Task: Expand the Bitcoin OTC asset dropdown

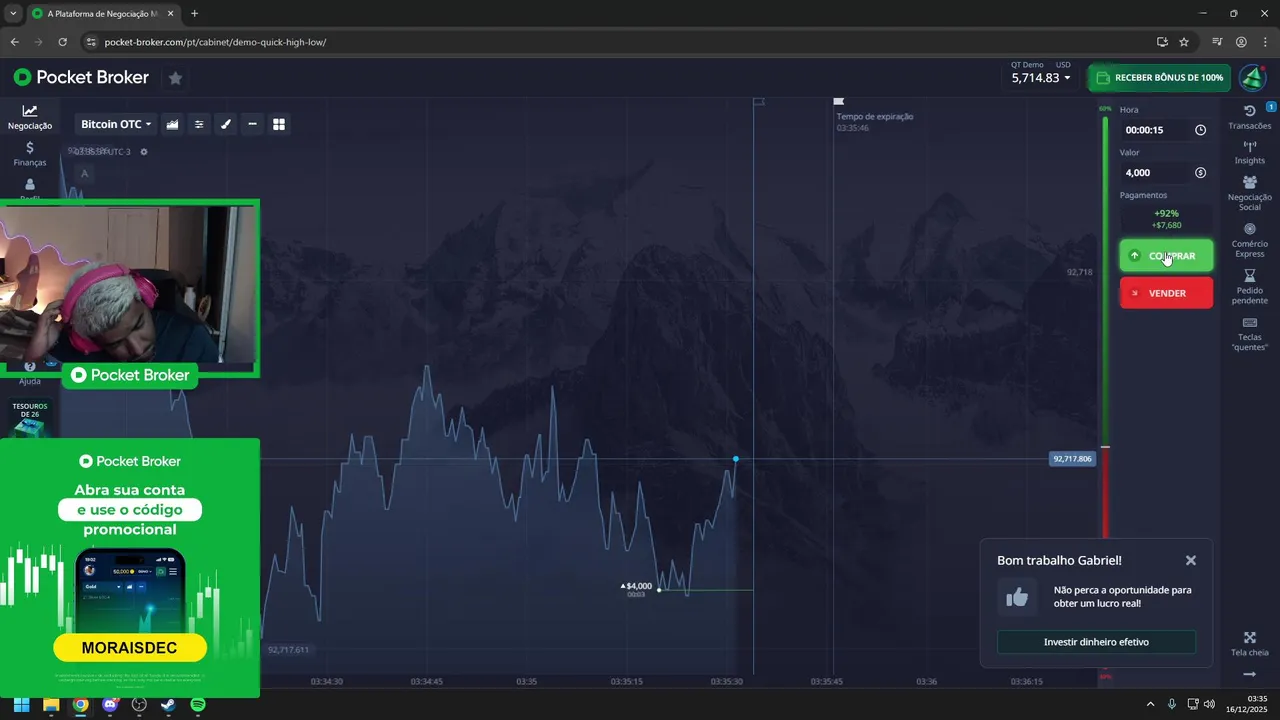Action: pos(116,124)
